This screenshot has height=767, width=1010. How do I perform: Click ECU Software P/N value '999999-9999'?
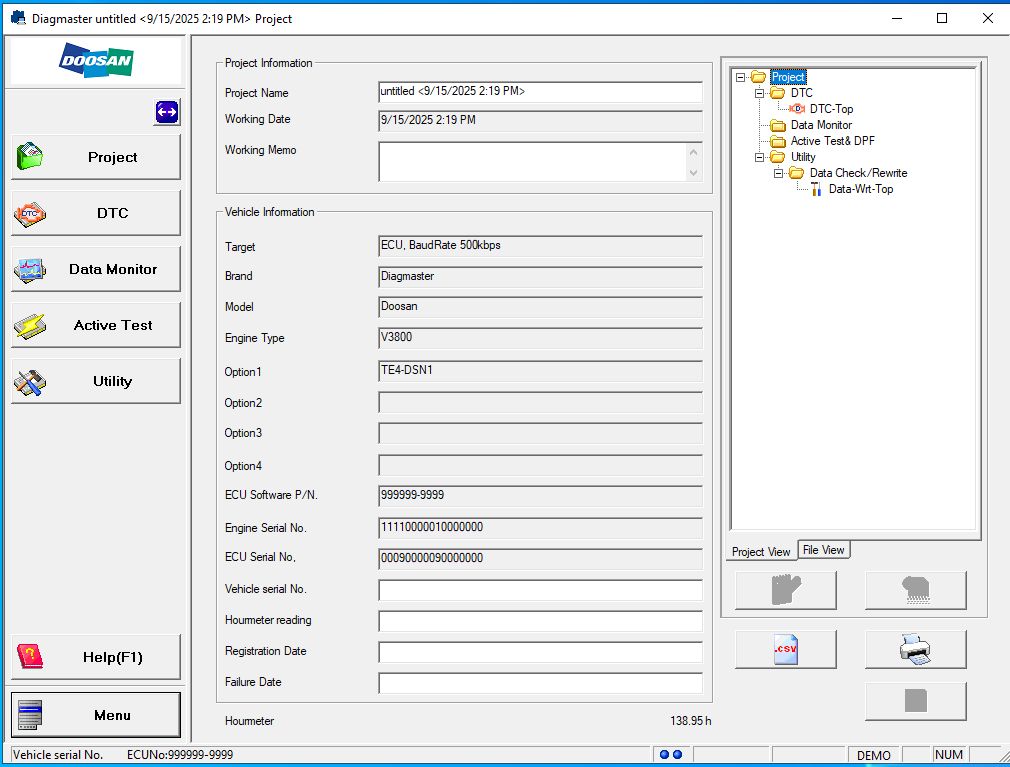point(540,496)
